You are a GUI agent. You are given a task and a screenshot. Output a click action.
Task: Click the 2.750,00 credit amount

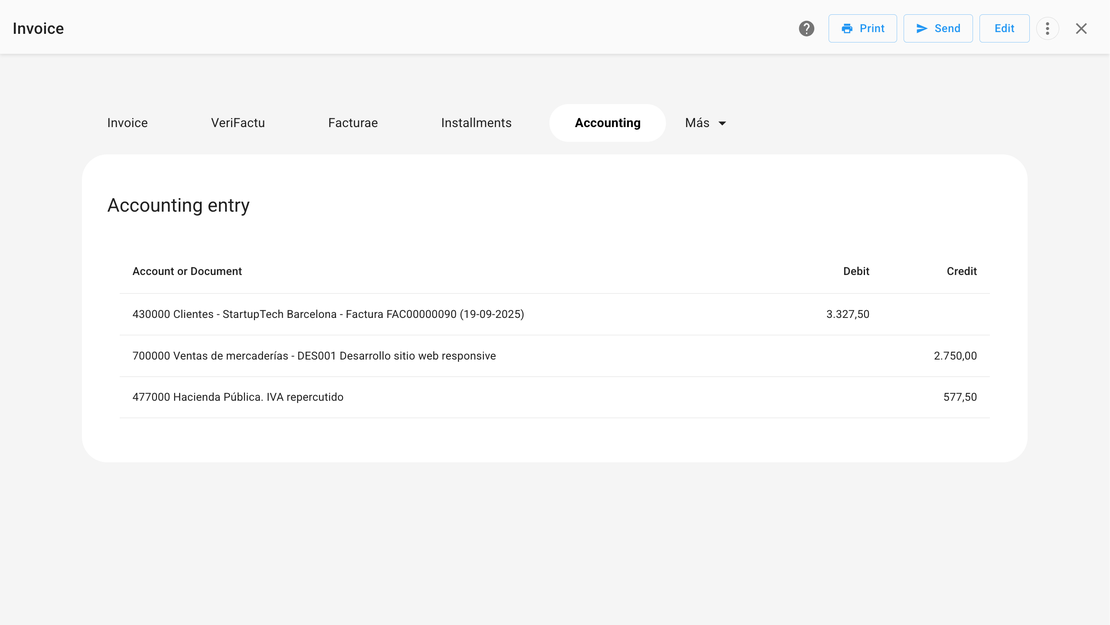[955, 356]
